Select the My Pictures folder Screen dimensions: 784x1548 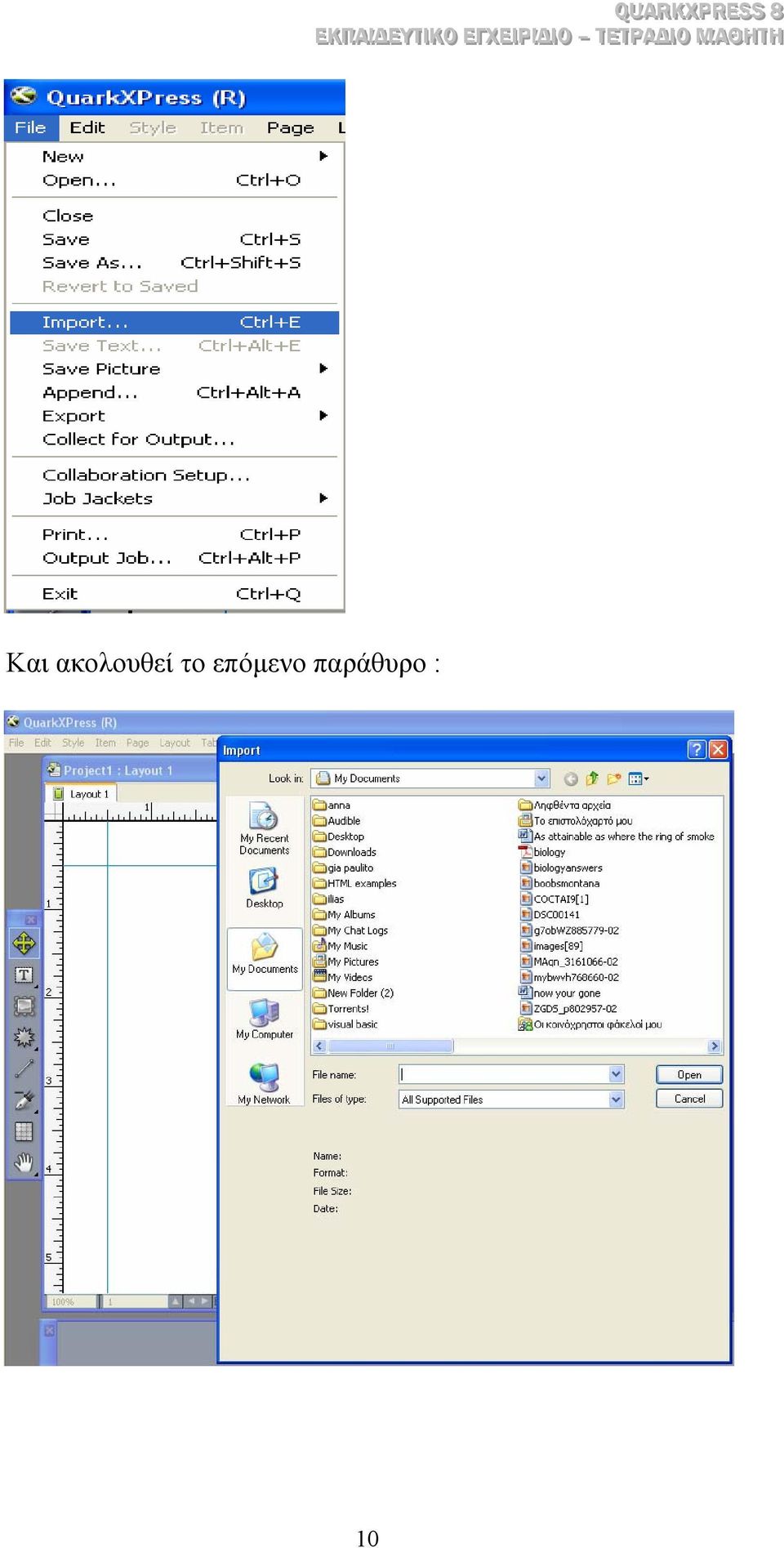346,962
